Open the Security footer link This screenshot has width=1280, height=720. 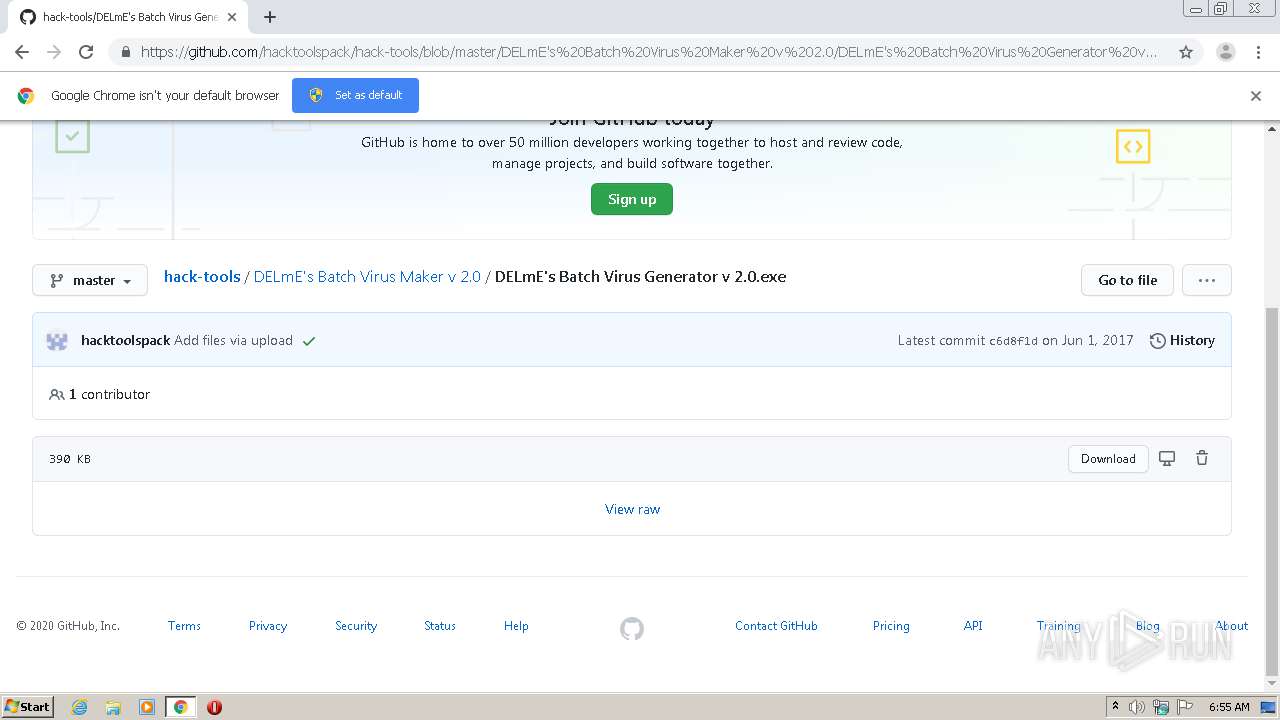pyautogui.click(x=356, y=626)
